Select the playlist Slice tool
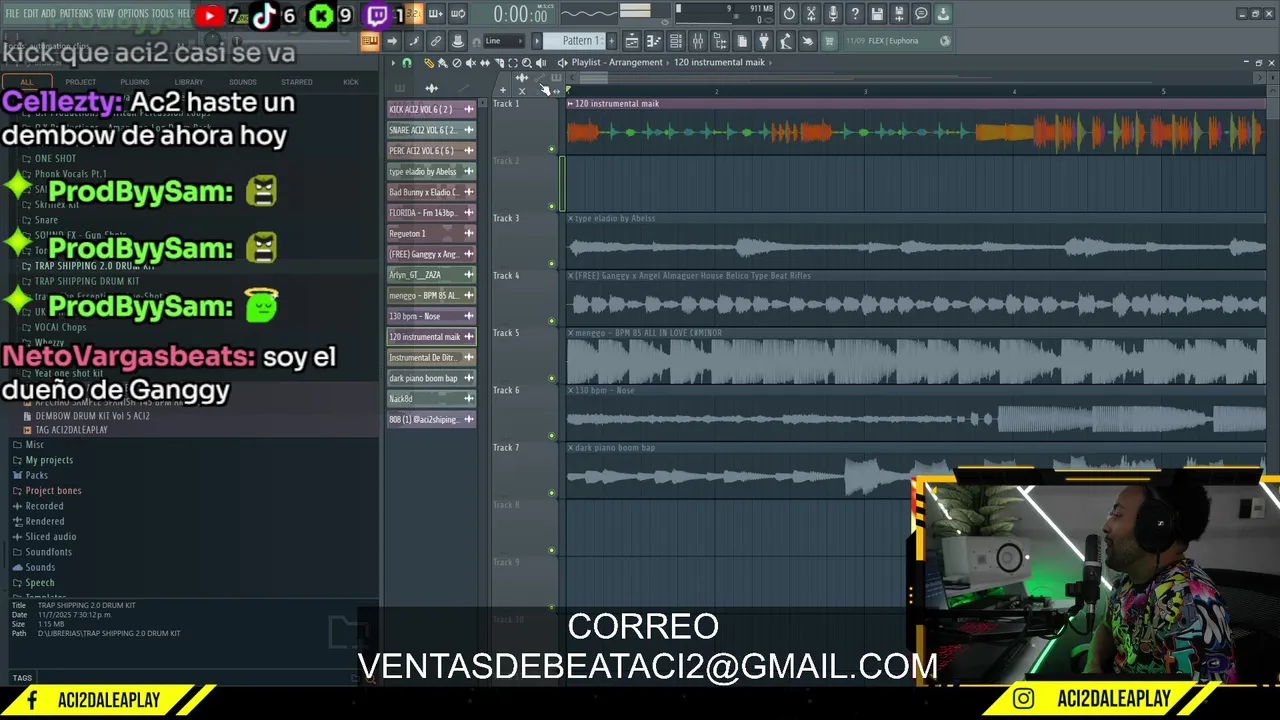 pyautogui.click(x=499, y=63)
